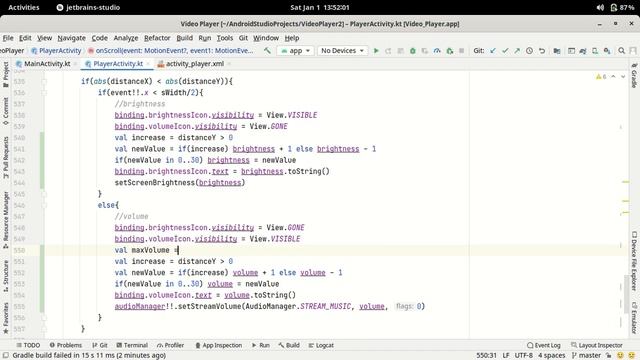This screenshot has height=360, width=640.
Task: Open the Project side panel
Action: pos(6,75)
